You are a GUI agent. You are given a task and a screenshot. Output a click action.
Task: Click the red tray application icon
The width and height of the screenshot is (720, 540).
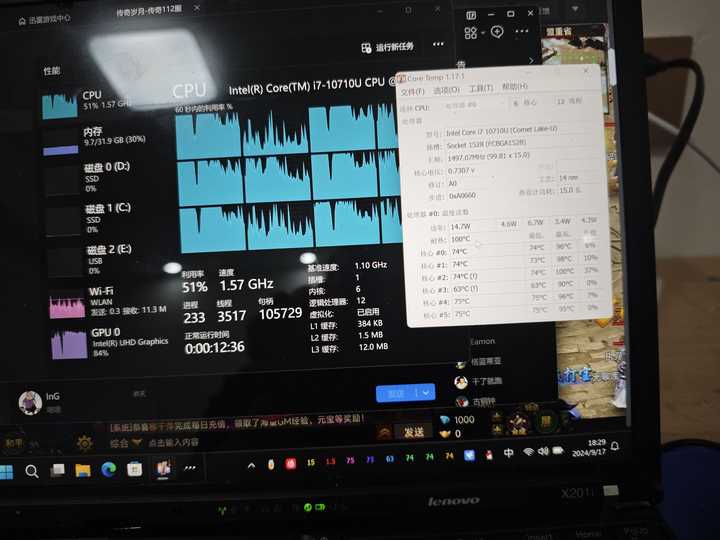tap(291, 464)
